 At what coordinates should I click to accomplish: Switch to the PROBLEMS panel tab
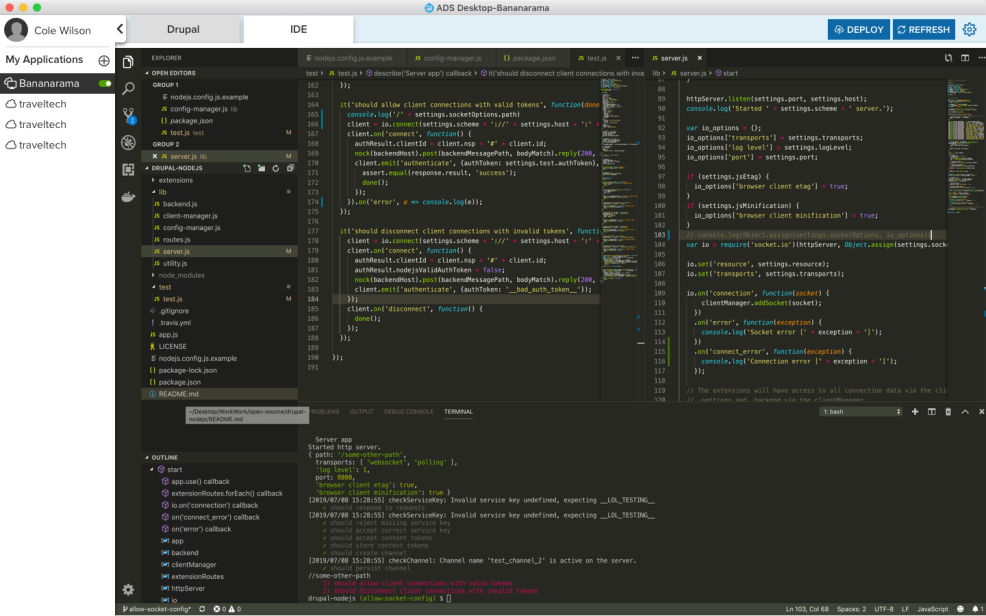pyautogui.click(x=324, y=412)
